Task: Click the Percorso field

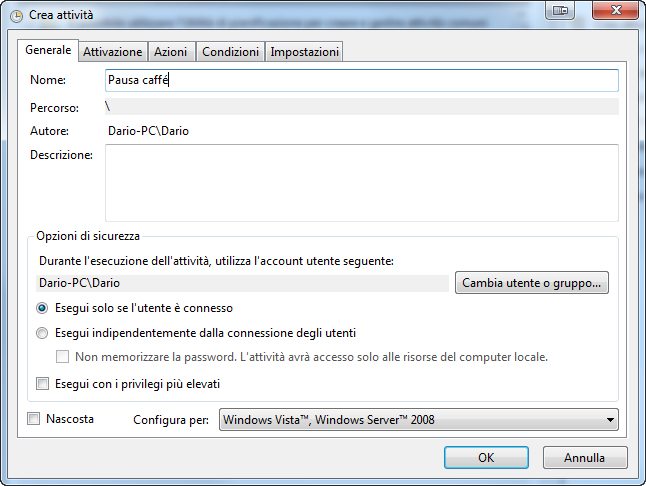Action: pyautogui.click(x=361, y=106)
